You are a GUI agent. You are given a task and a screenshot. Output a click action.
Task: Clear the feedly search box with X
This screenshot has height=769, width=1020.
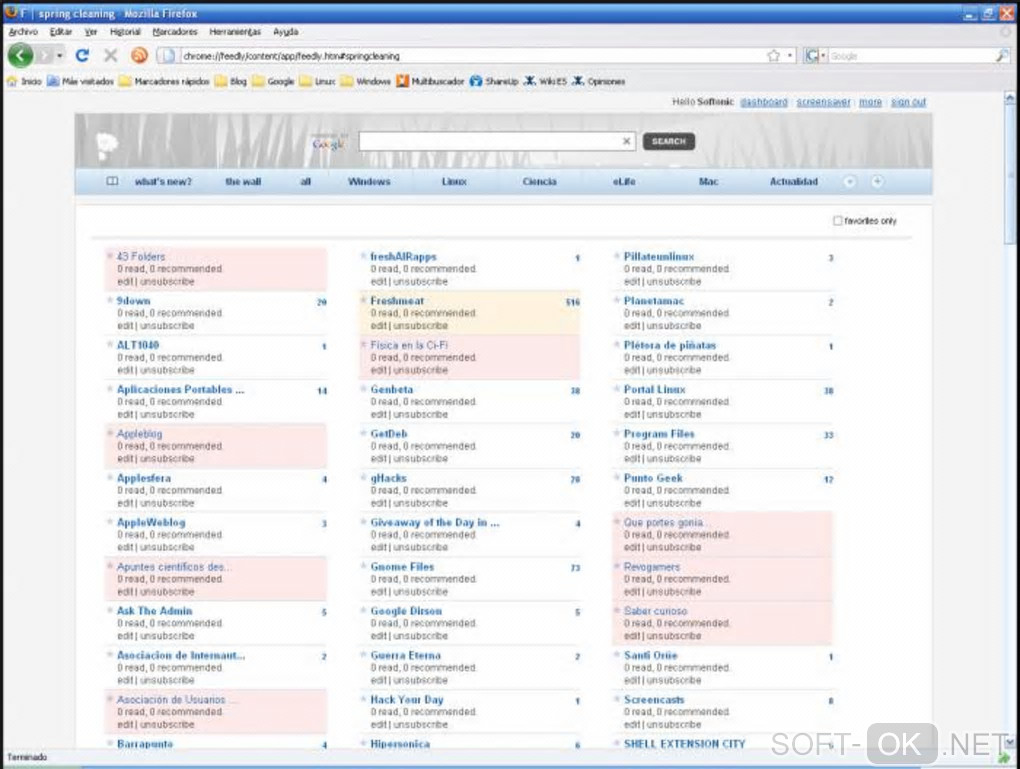pos(626,141)
